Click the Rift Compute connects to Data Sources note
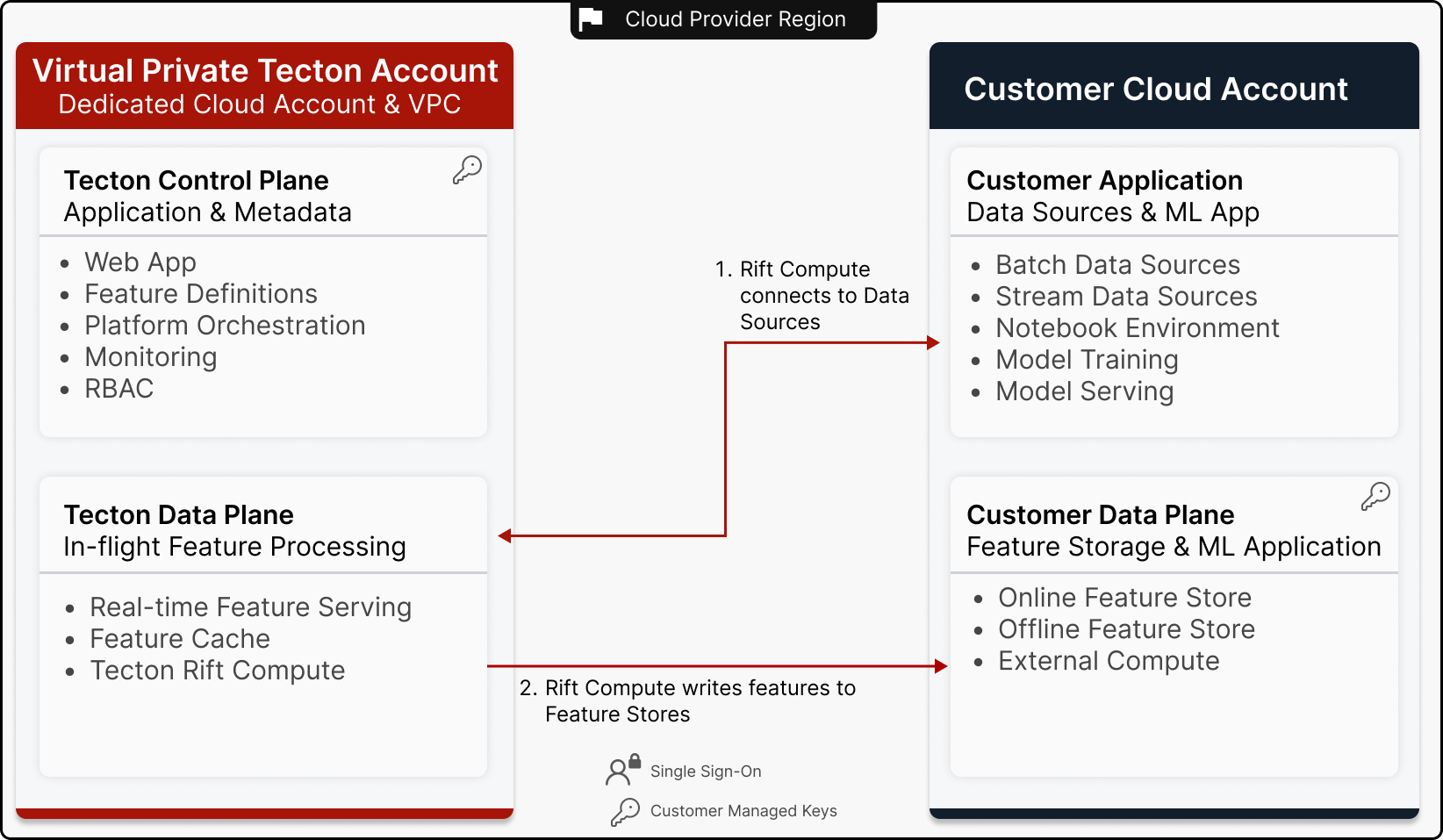 click(813, 296)
